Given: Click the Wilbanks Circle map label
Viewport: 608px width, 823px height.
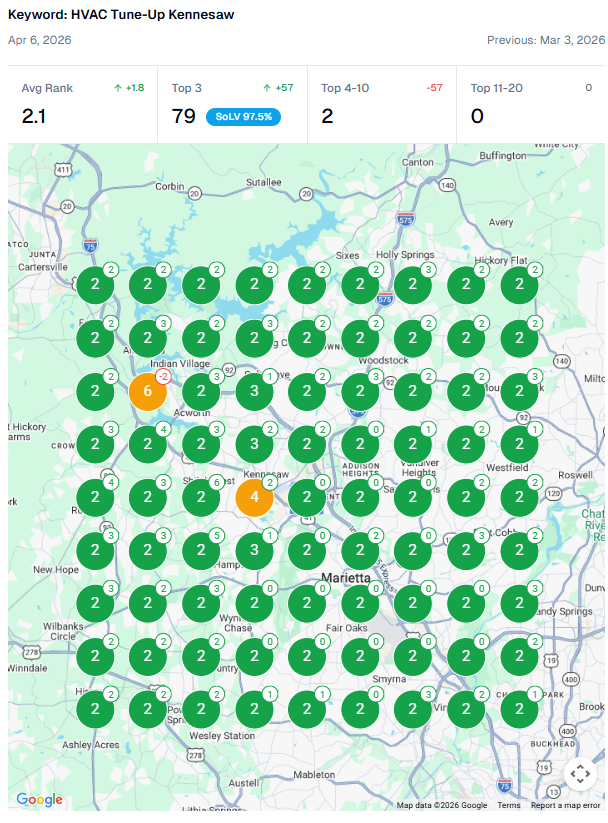Looking at the screenshot, I should [x=63, y=631].
